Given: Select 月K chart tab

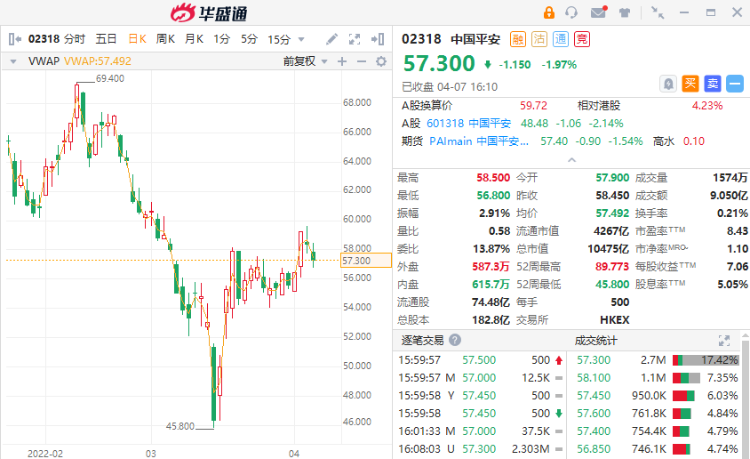Looking at the screenshot, I should click(194, 39).
